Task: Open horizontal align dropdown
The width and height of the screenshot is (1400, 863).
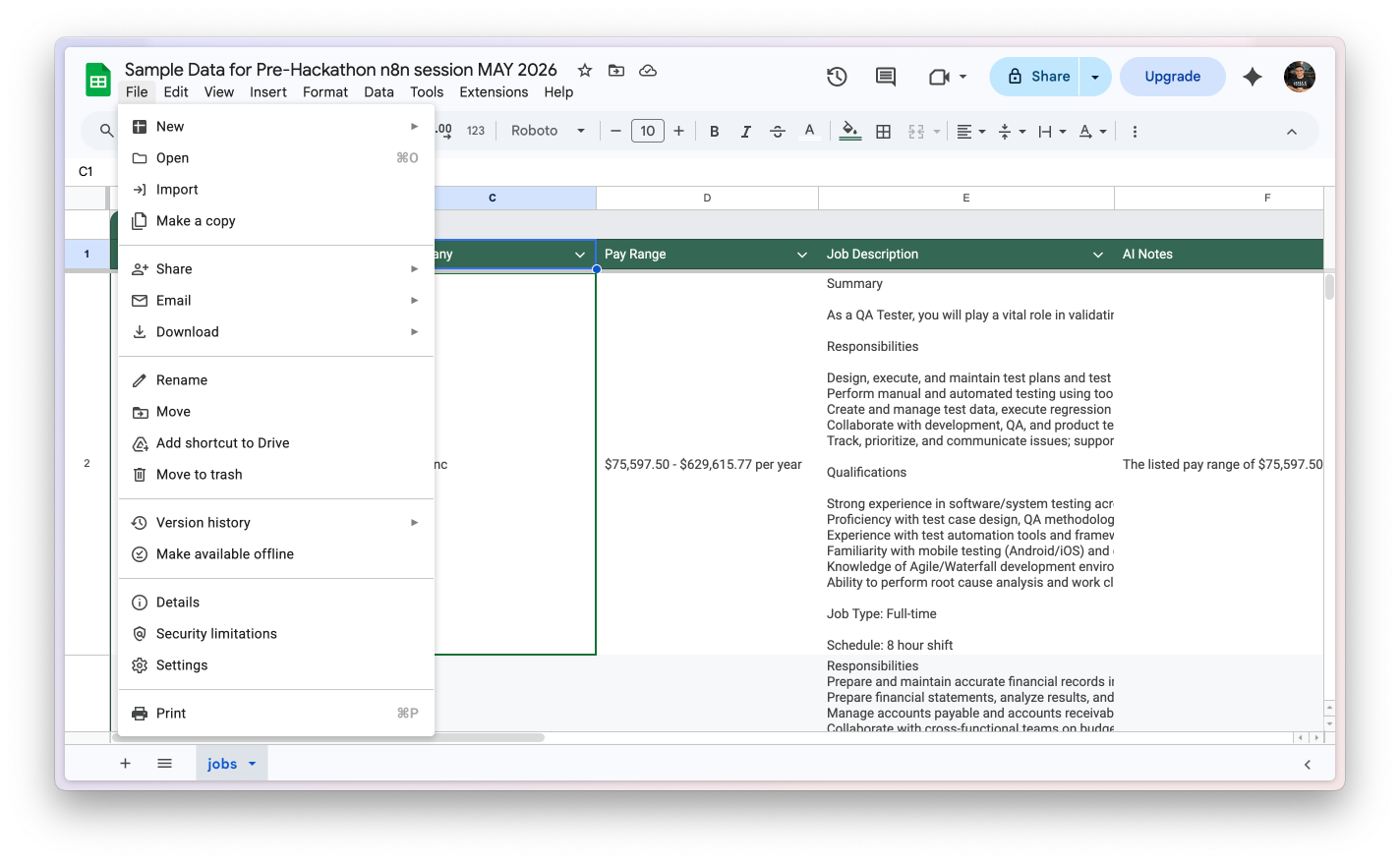Action: pos(971,131)
